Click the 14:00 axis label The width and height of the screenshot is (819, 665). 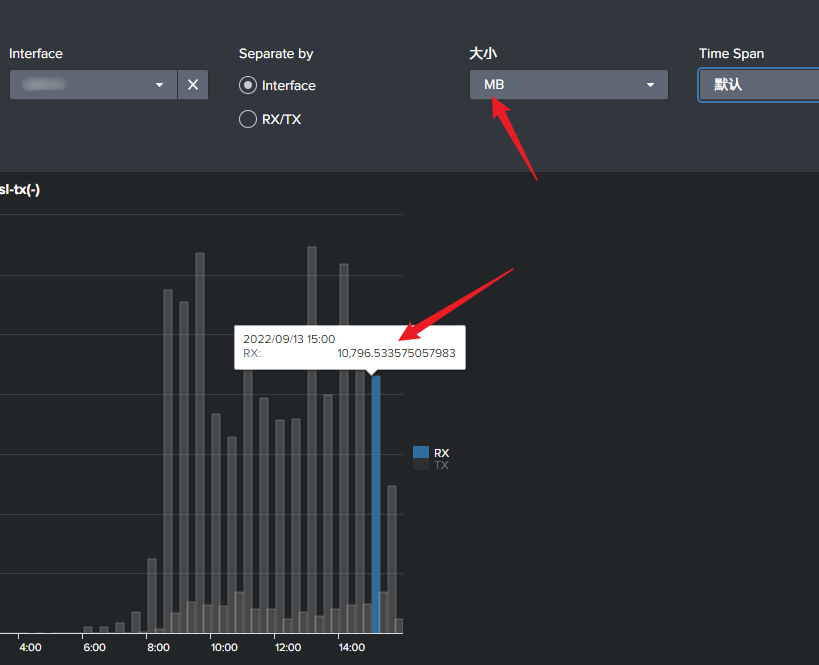352,647
